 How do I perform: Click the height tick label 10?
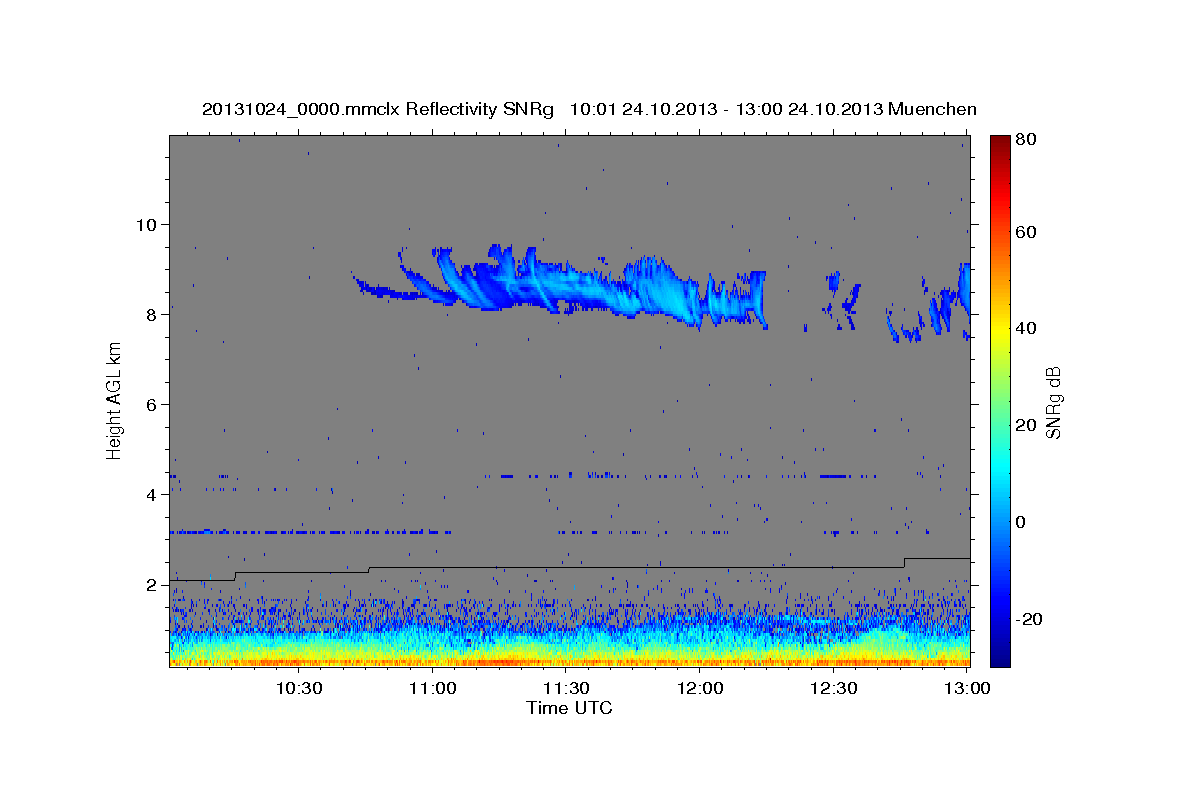148,224
